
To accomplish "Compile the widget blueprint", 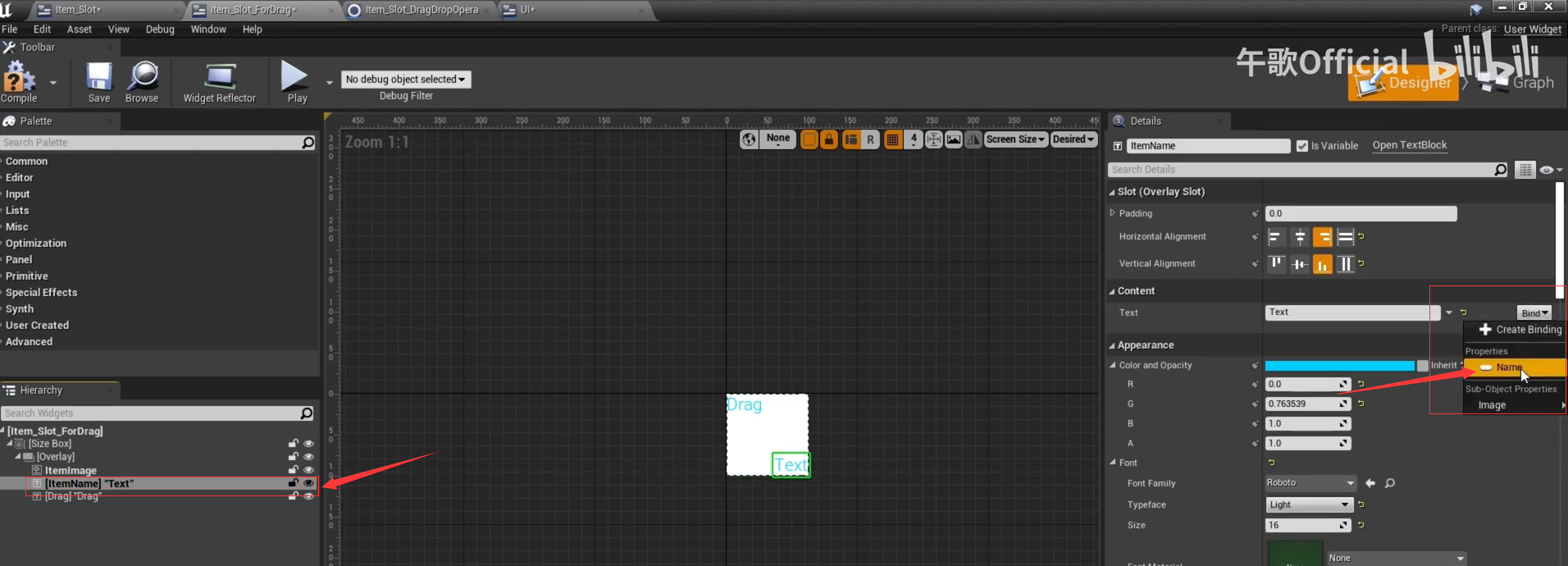I will (x=19, y=83).
